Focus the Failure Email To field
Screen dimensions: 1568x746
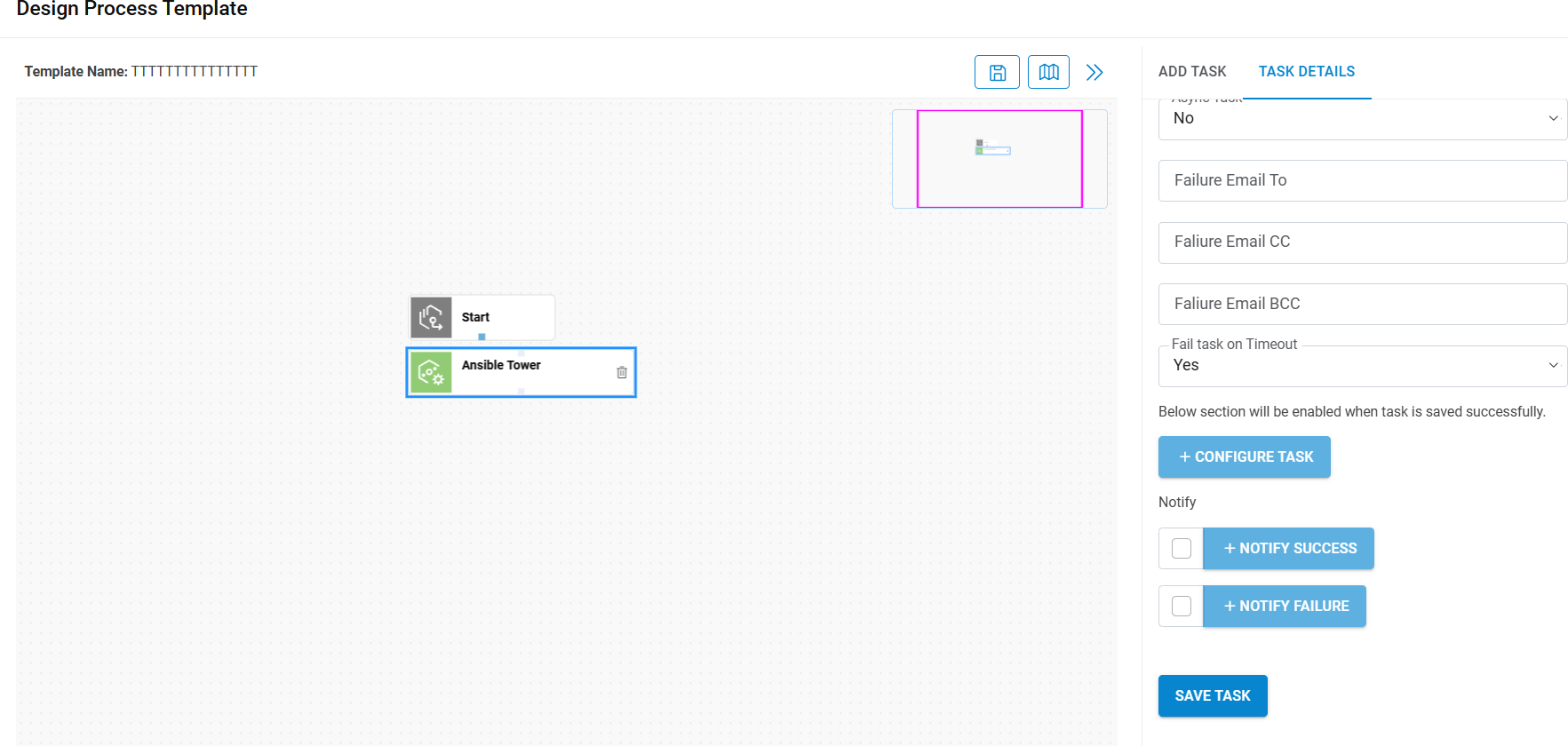pyautogui.click(x=1362, y=180)
